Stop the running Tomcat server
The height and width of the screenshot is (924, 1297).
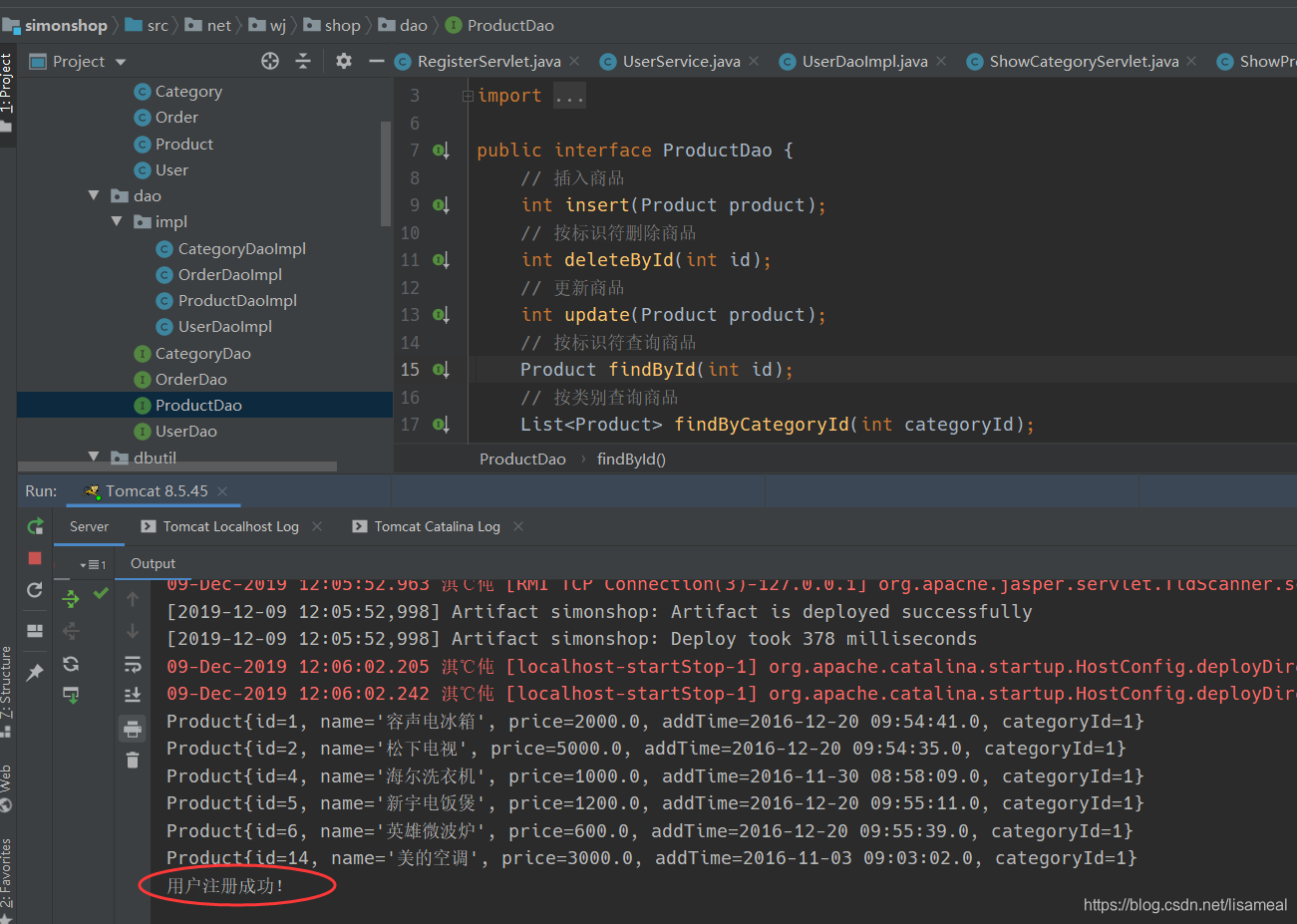coord(35,558)
